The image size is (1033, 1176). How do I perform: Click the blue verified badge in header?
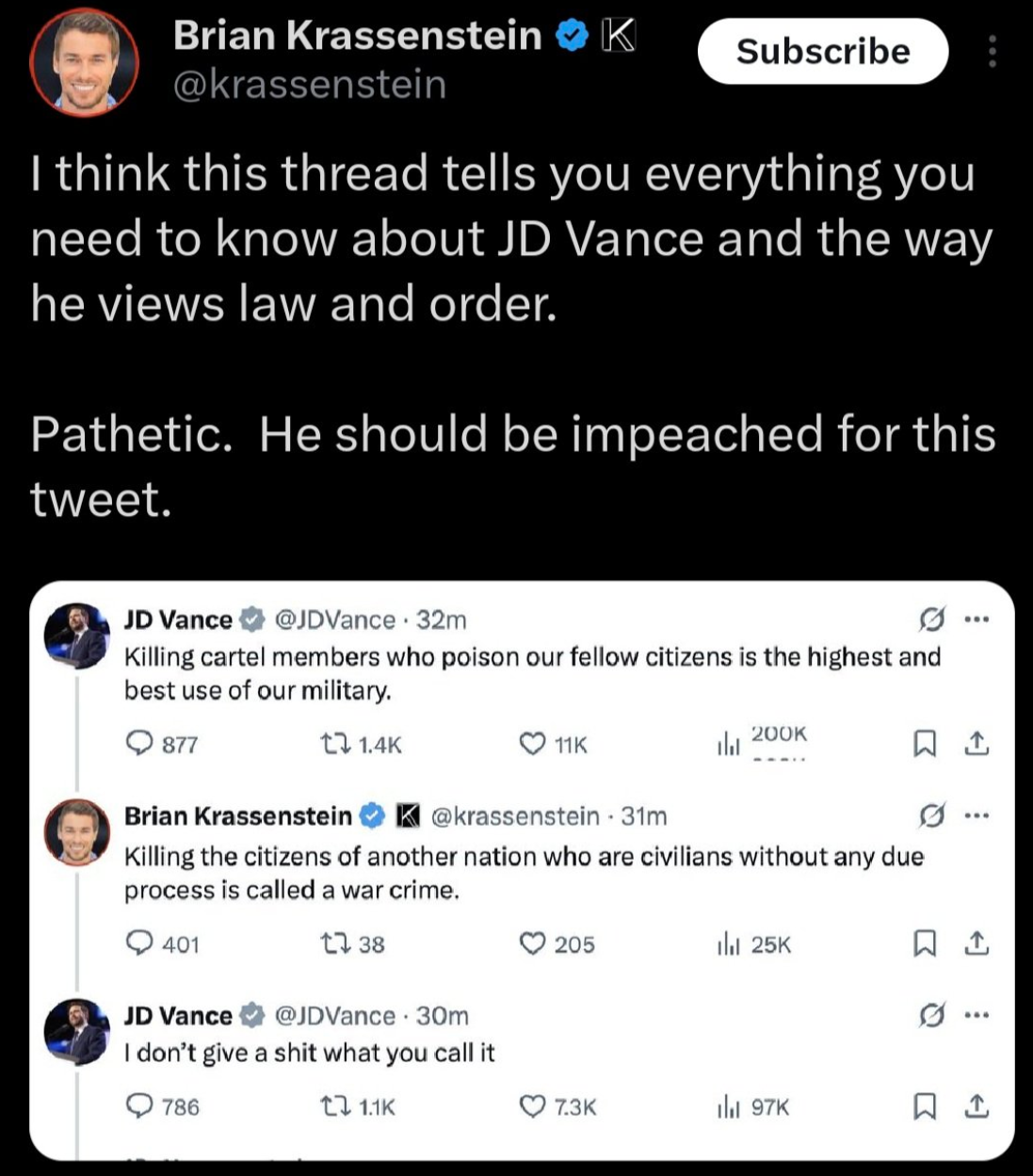tap(571, 37)
